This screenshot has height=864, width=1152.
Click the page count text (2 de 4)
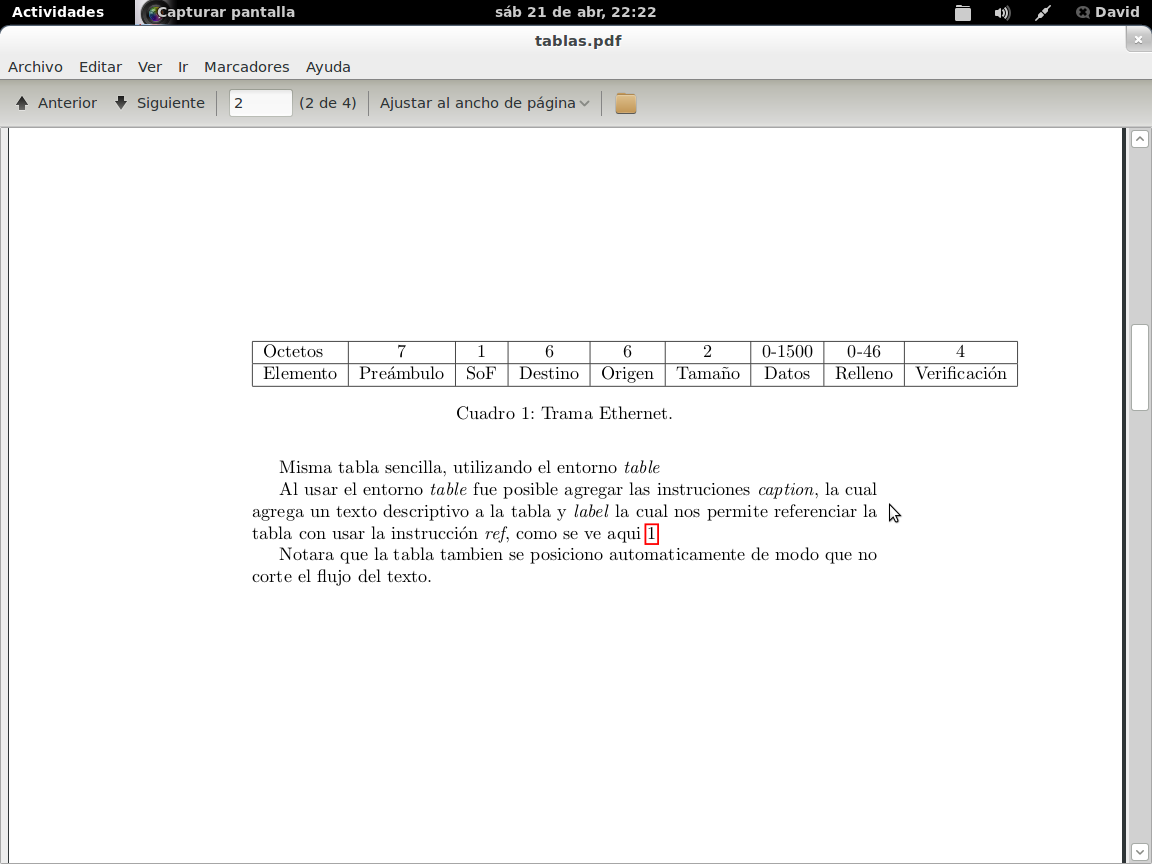pos(328,103)
